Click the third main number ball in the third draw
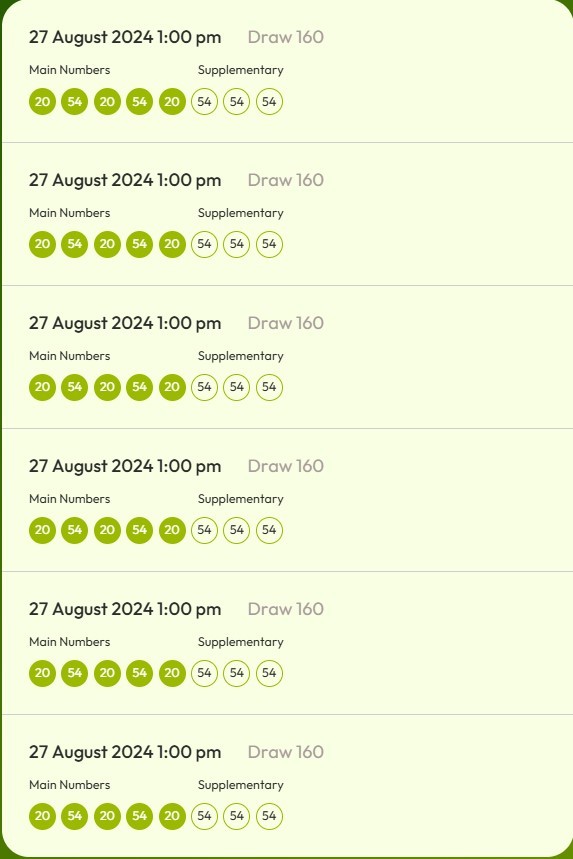 (x=107, y=387)
